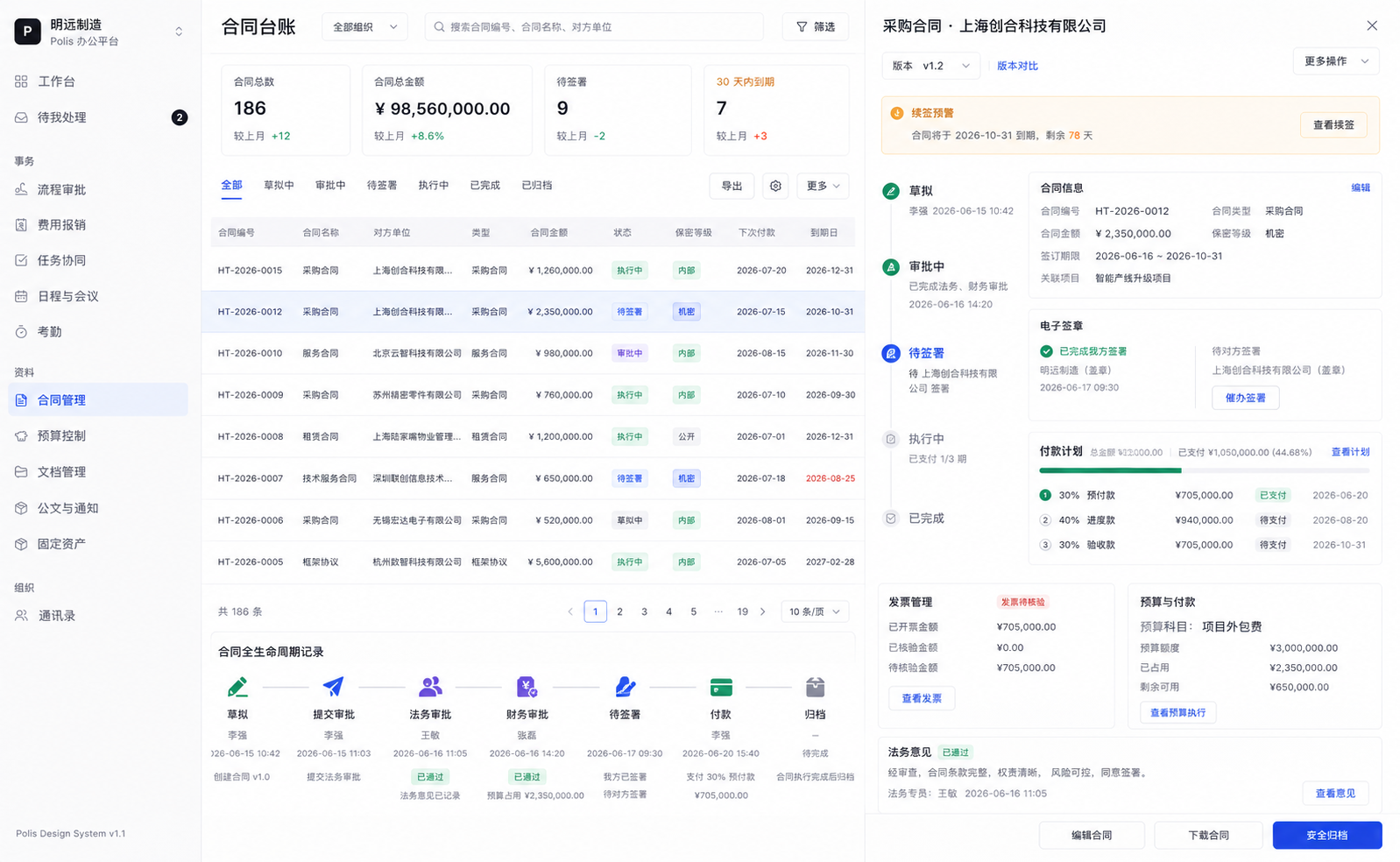Image resolution: width=1400 pixels, height=862 pixels.
Task: Click the 通讯录 contacts icon
Action: pyautogui.click(x=21, y=616)
